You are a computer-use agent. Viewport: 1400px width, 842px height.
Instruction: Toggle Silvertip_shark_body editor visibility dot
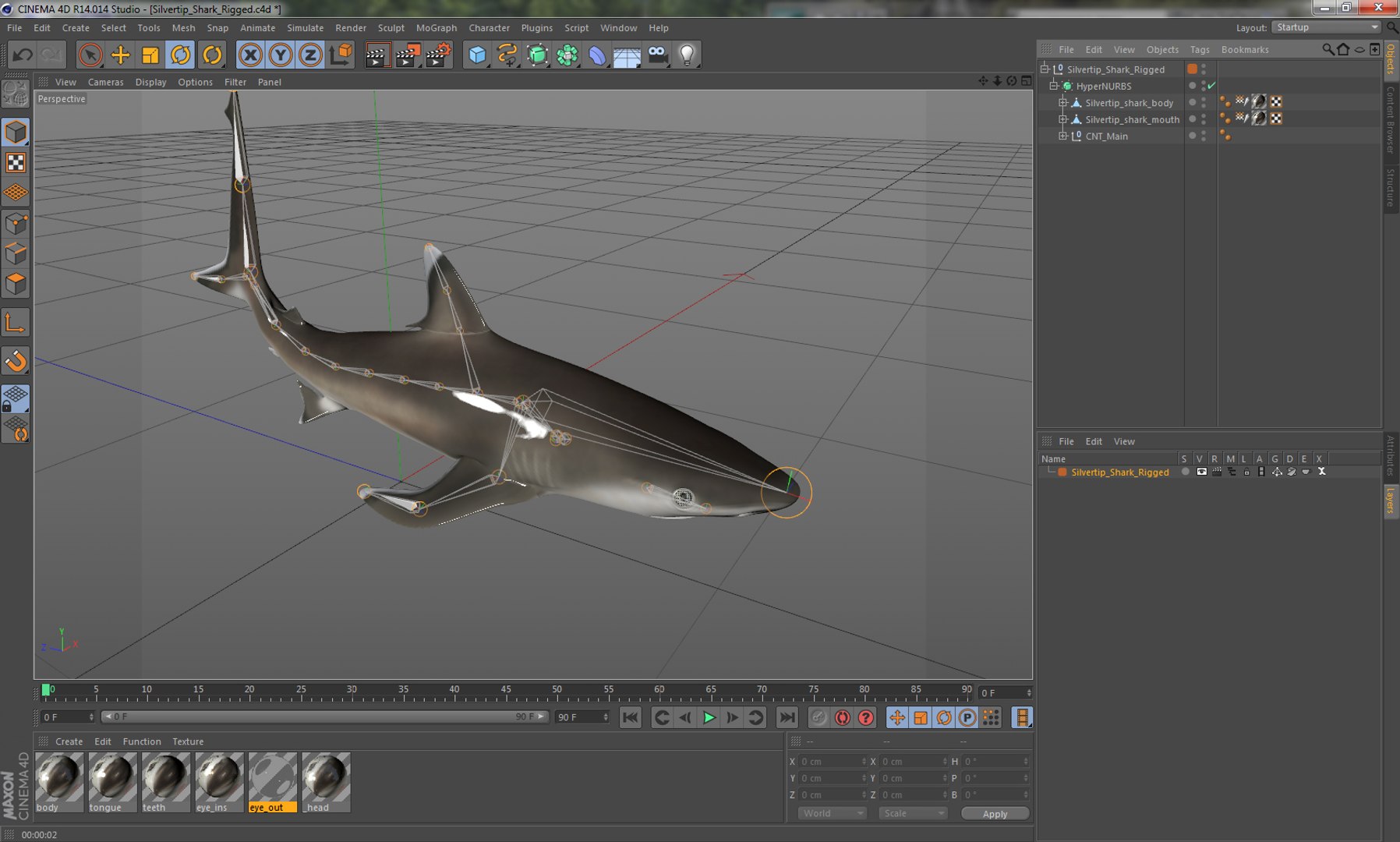pos(1204,100)
